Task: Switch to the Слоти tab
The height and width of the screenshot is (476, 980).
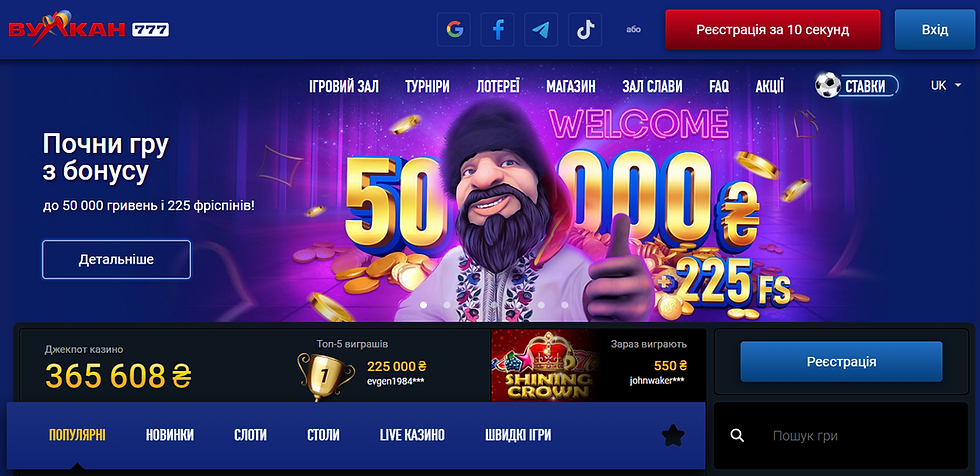Action: [x=250, y=435]
